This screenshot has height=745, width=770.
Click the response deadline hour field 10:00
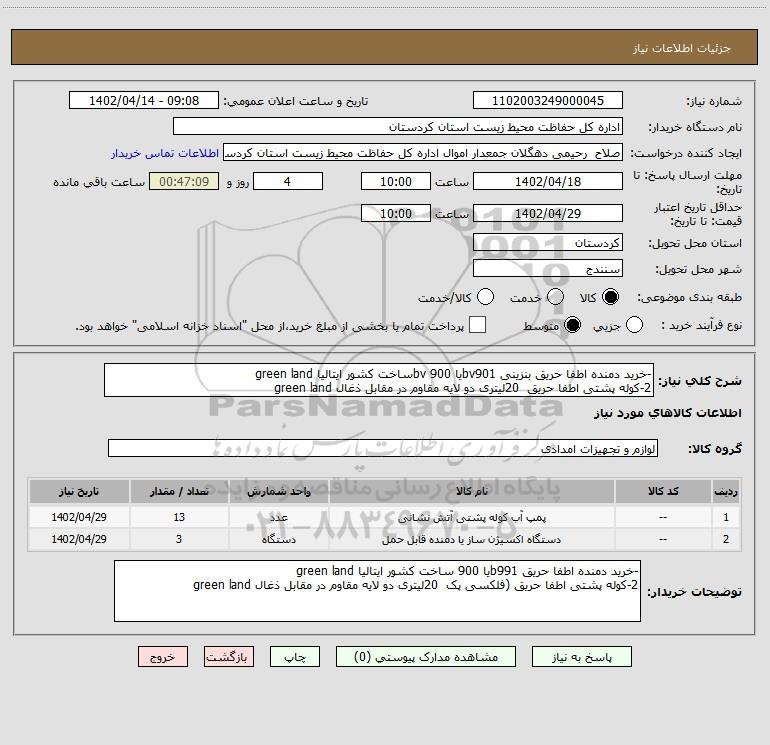[396, 182]
